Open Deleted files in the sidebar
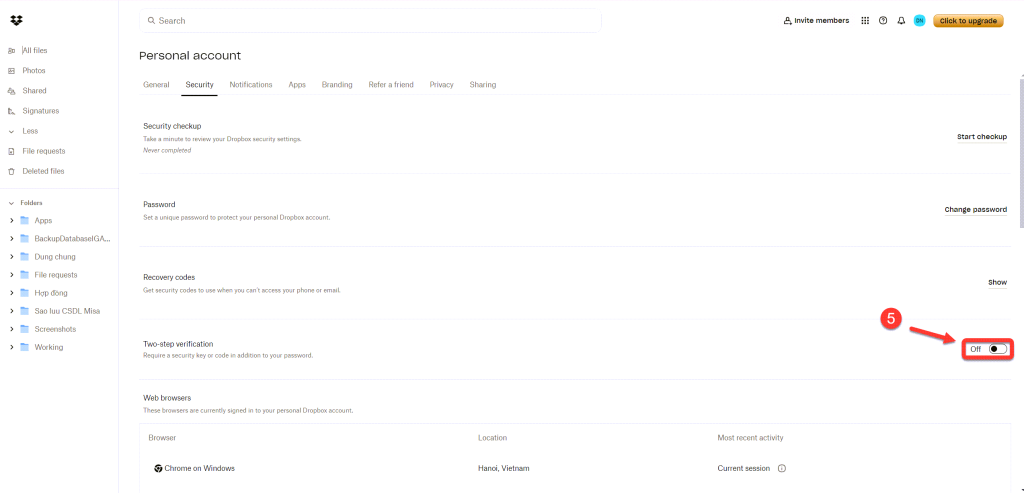The height and width of the screenshot is (493, 1024). 43,171
